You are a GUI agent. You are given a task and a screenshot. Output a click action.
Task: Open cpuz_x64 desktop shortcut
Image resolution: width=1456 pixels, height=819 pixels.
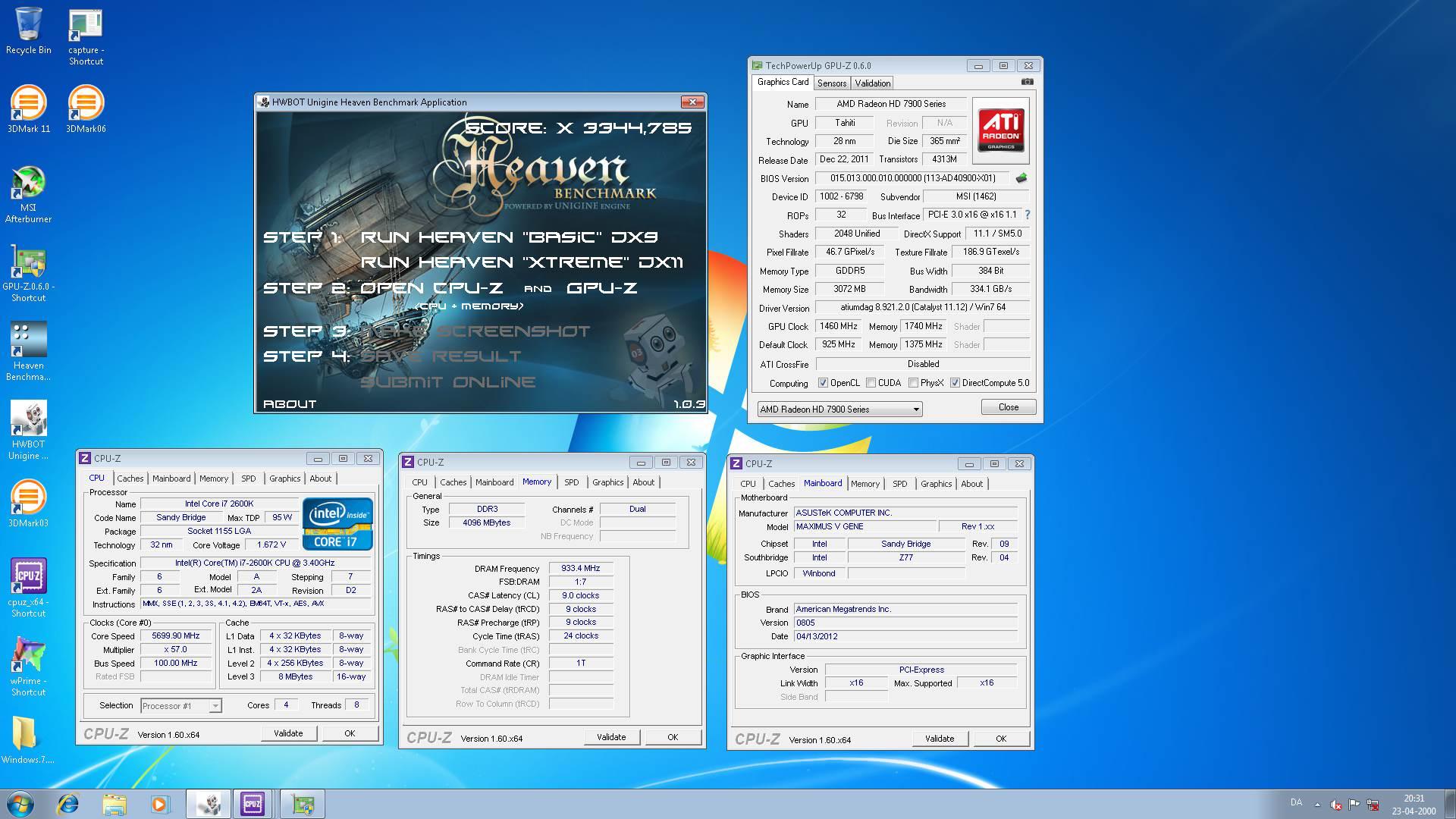(28, 588)
